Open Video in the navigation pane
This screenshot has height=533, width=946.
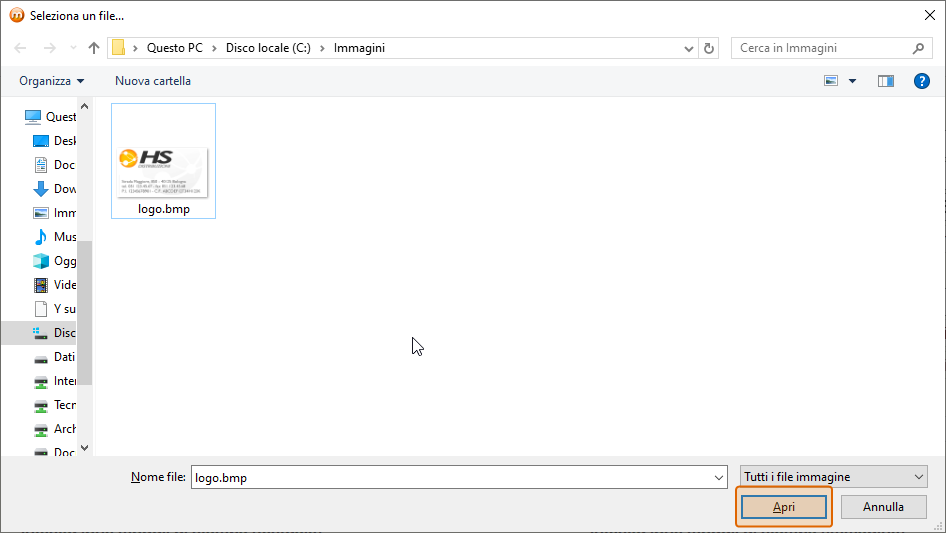click(x=54, y=285)
